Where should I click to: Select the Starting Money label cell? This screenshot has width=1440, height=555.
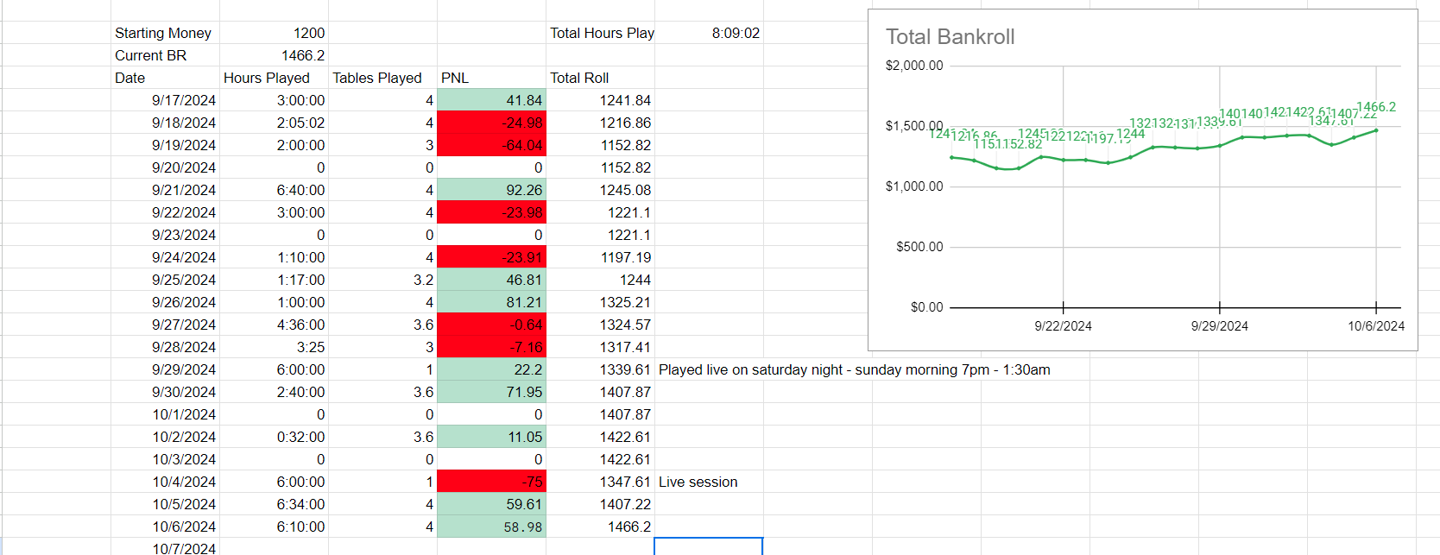point(163,33)
